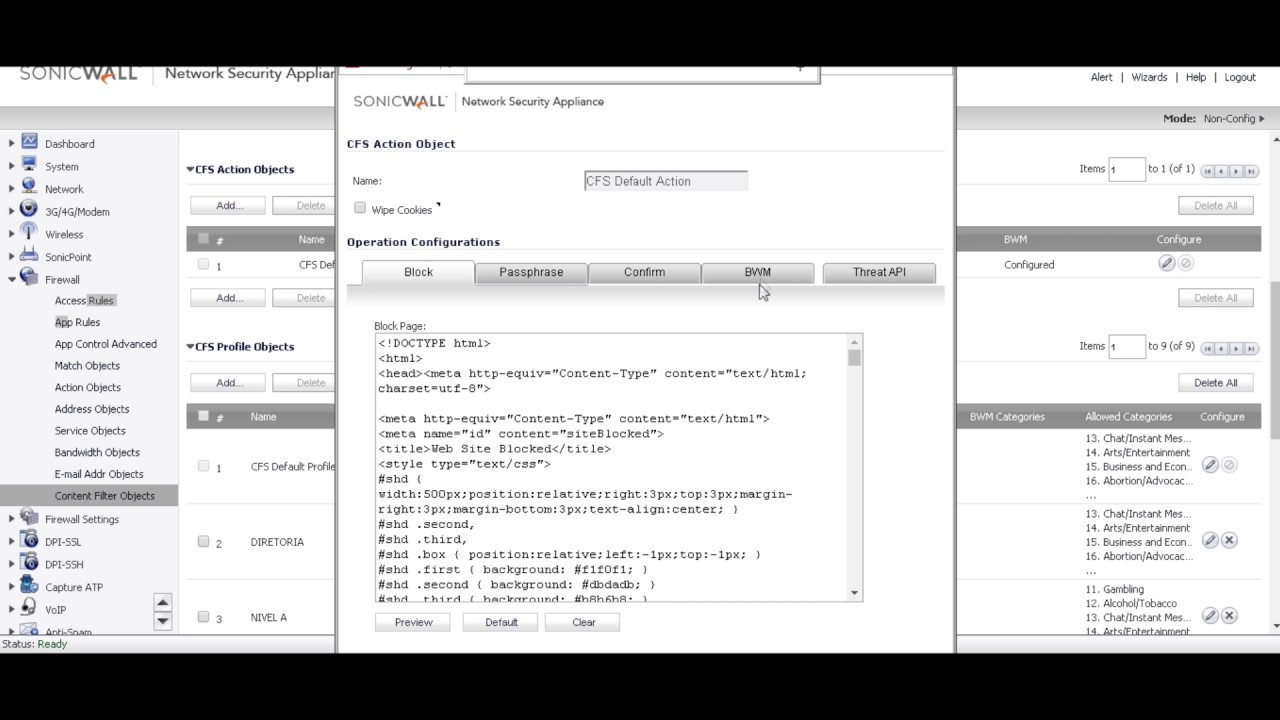Image resolution: width=1280 pixels, height=720 pixels.
Task: Click the Preview button
Action: (413, 622)
